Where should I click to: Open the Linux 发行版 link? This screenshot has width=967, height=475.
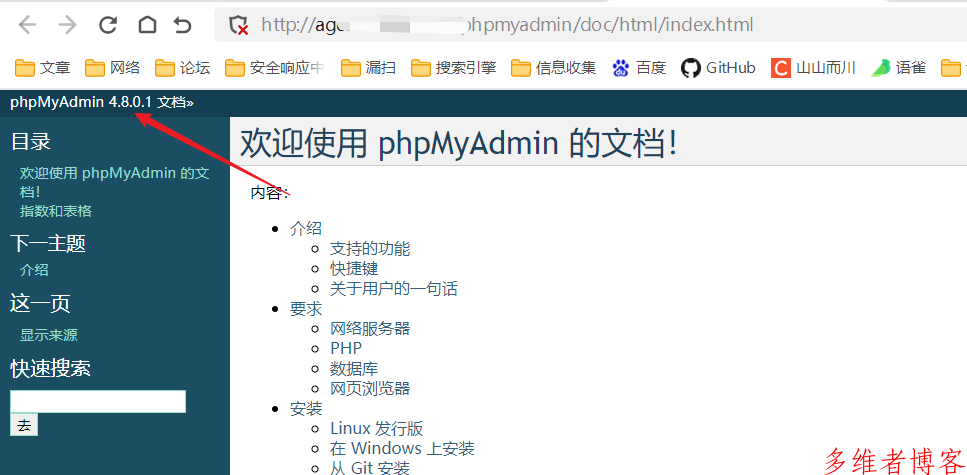[377, 428]
